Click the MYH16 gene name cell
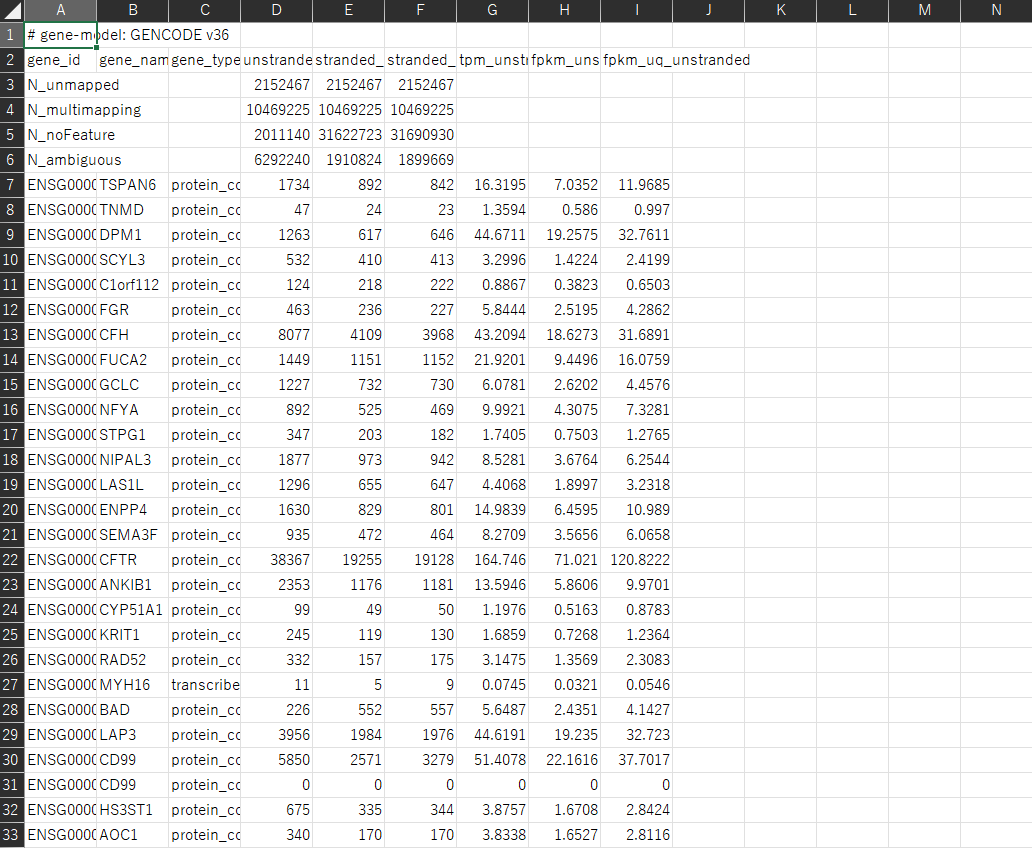Viewport: 1032px width, 848px height. click(x=132, y=685)
